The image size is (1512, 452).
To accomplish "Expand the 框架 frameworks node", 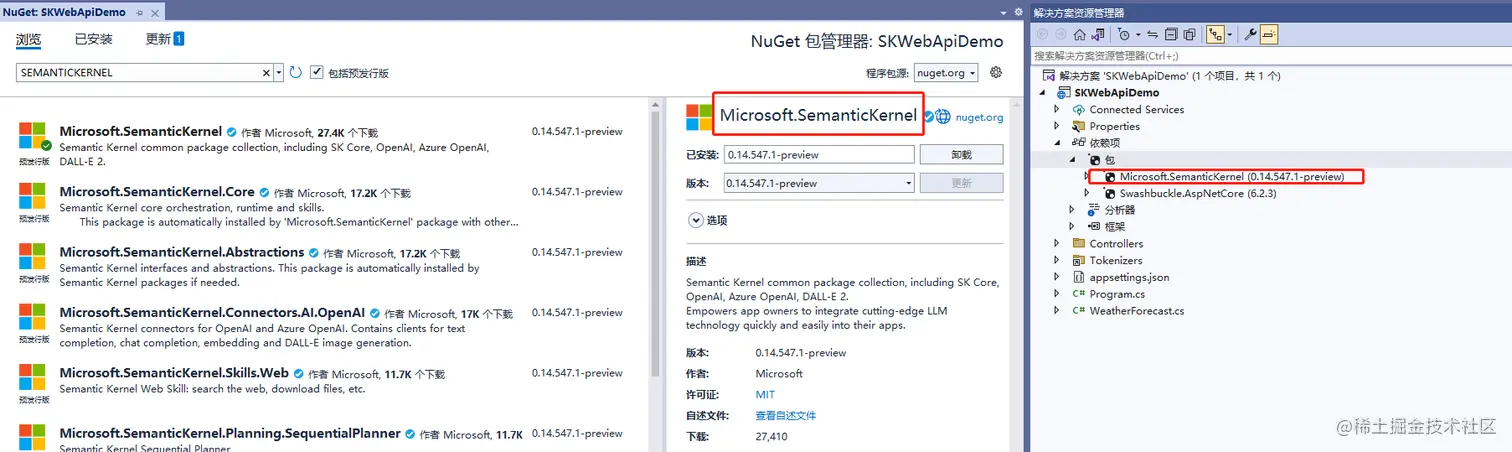I will pos(1072,227).
